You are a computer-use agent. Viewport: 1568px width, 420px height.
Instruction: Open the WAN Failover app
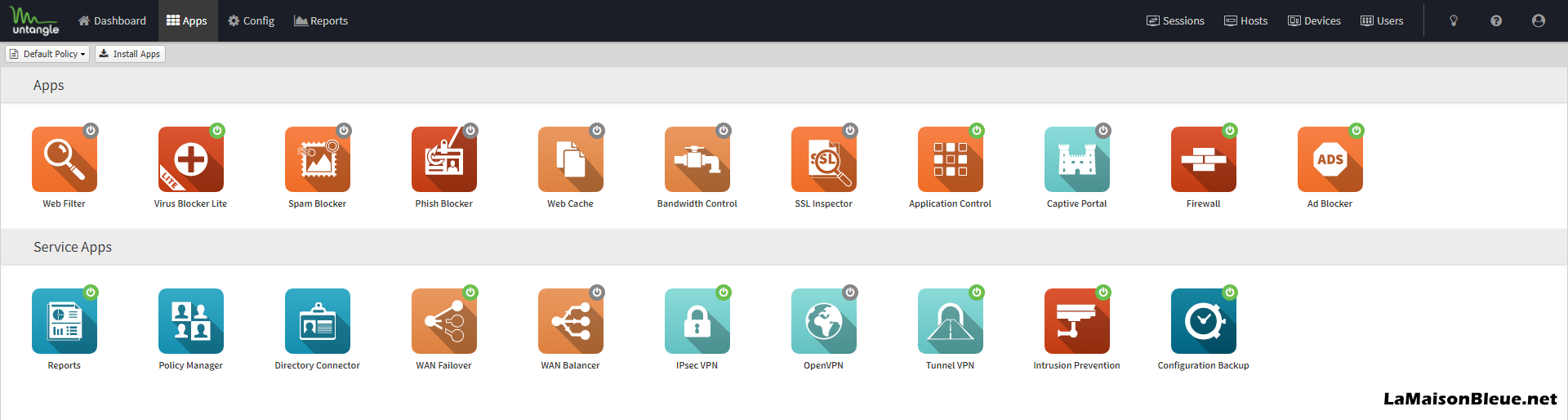click(444, 321)
